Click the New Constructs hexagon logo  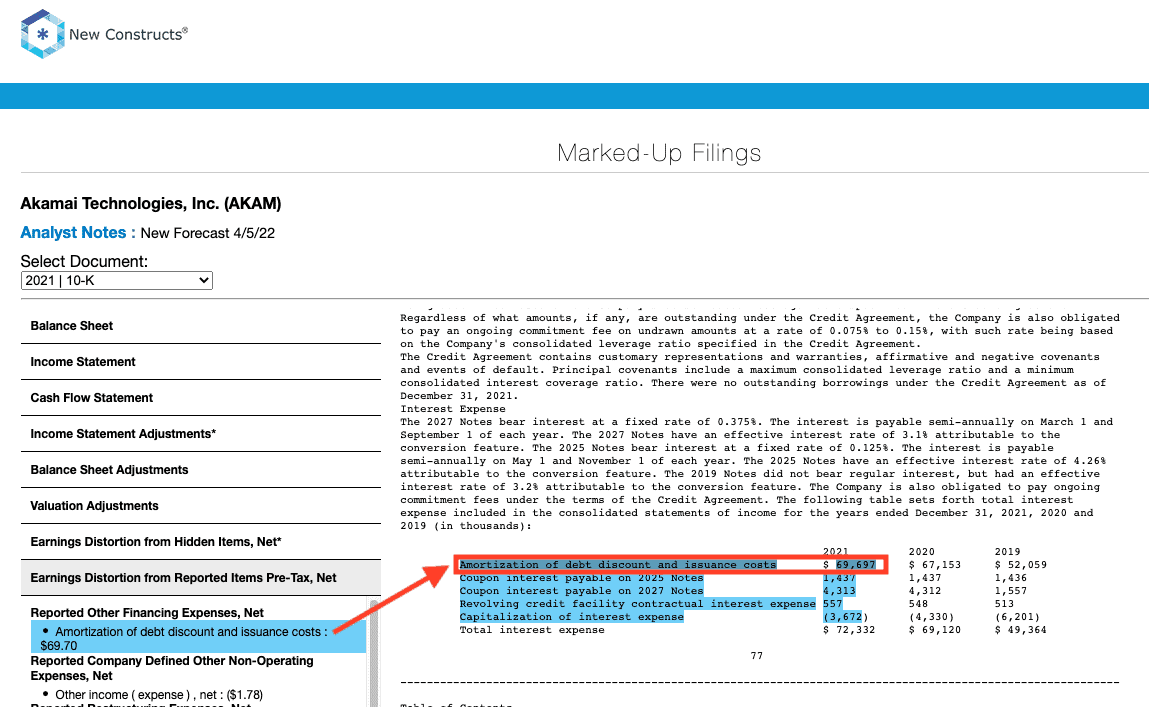click(x=43, y=34)
